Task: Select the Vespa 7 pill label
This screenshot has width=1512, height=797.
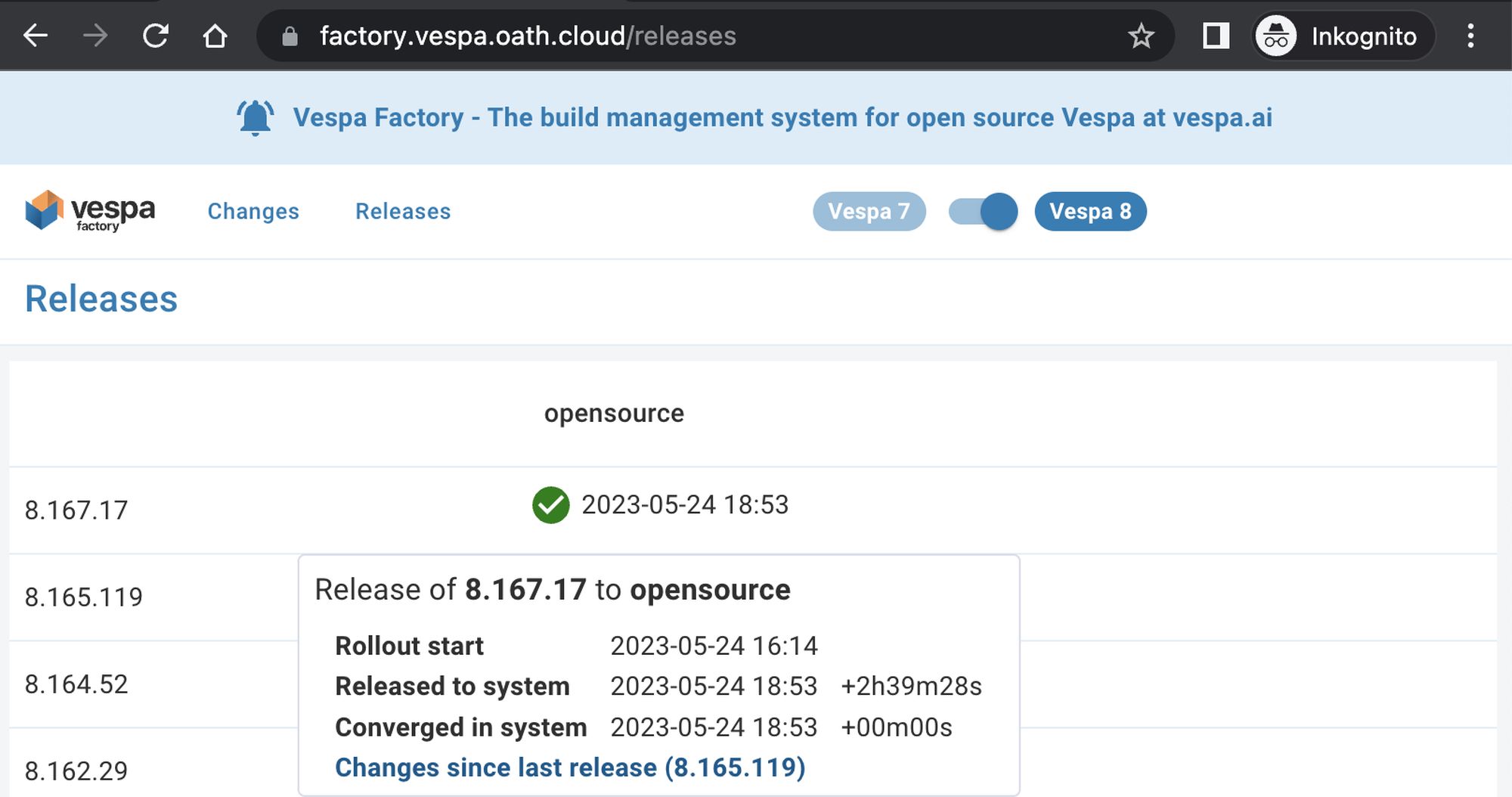Action: [869, 211]
